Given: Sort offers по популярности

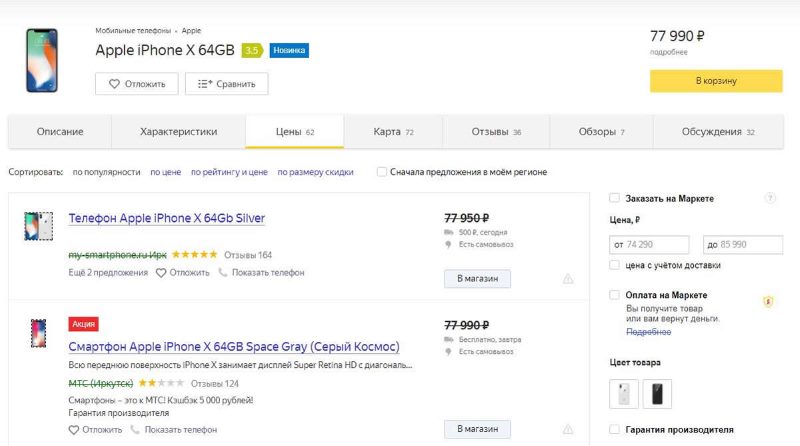Looking at the screenshot, I should [x=106, y=172].
